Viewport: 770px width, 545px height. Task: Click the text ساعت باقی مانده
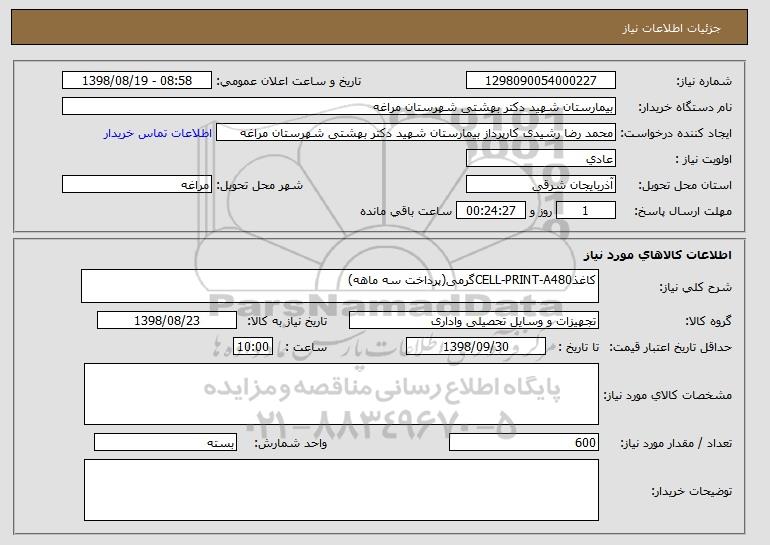point(406,211)
